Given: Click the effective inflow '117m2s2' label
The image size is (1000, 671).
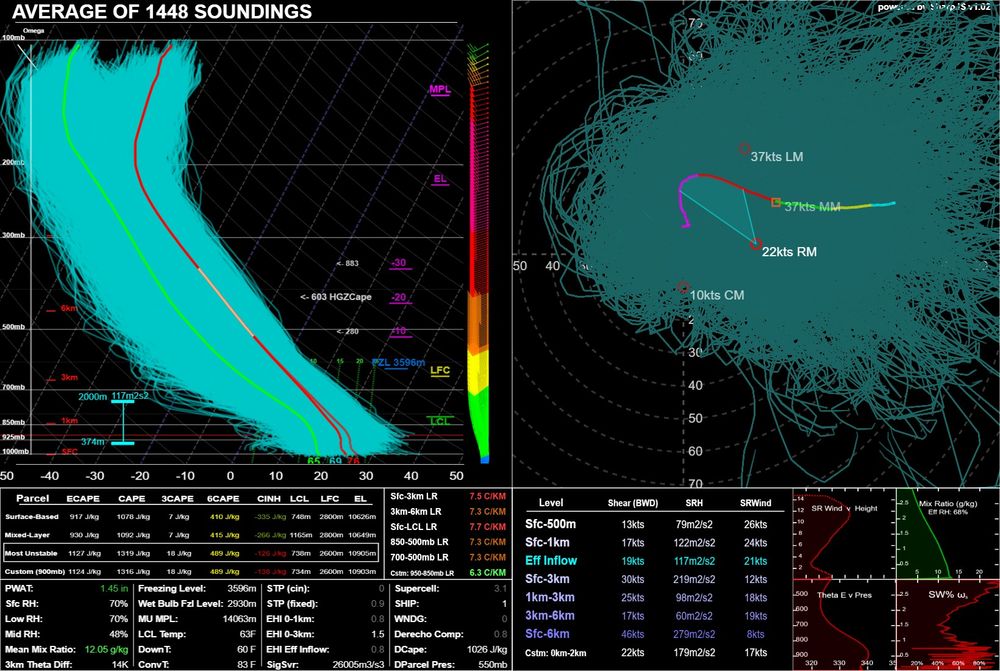Looking at the screenshot, I should point(130,396).
